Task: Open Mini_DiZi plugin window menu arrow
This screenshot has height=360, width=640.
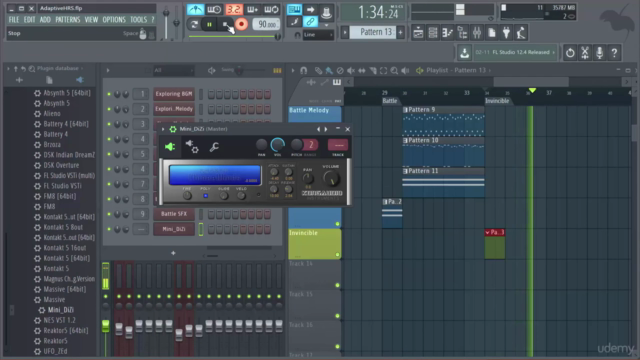Action: tap(163, 129)
